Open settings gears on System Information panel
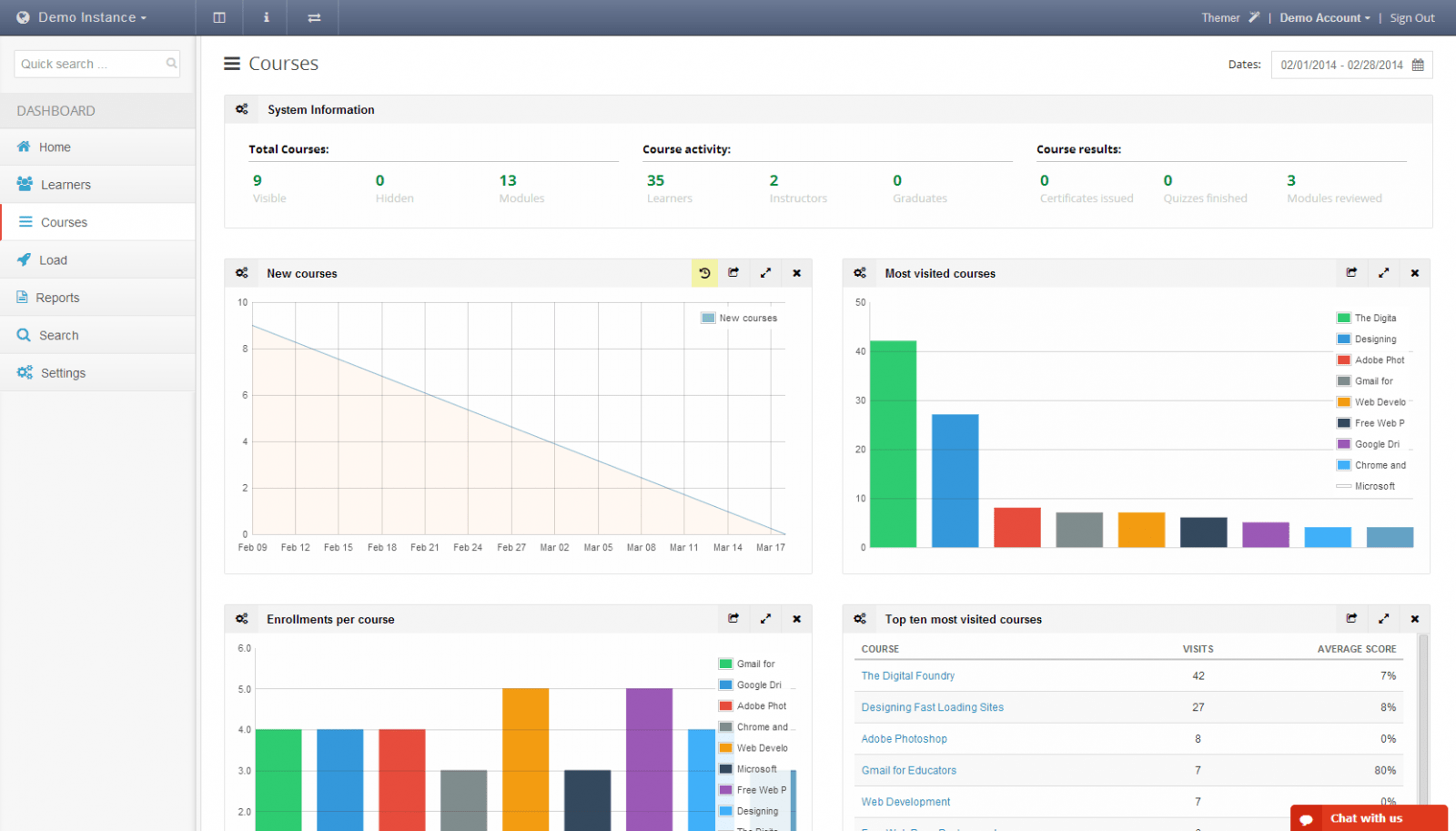 (242, 109)
